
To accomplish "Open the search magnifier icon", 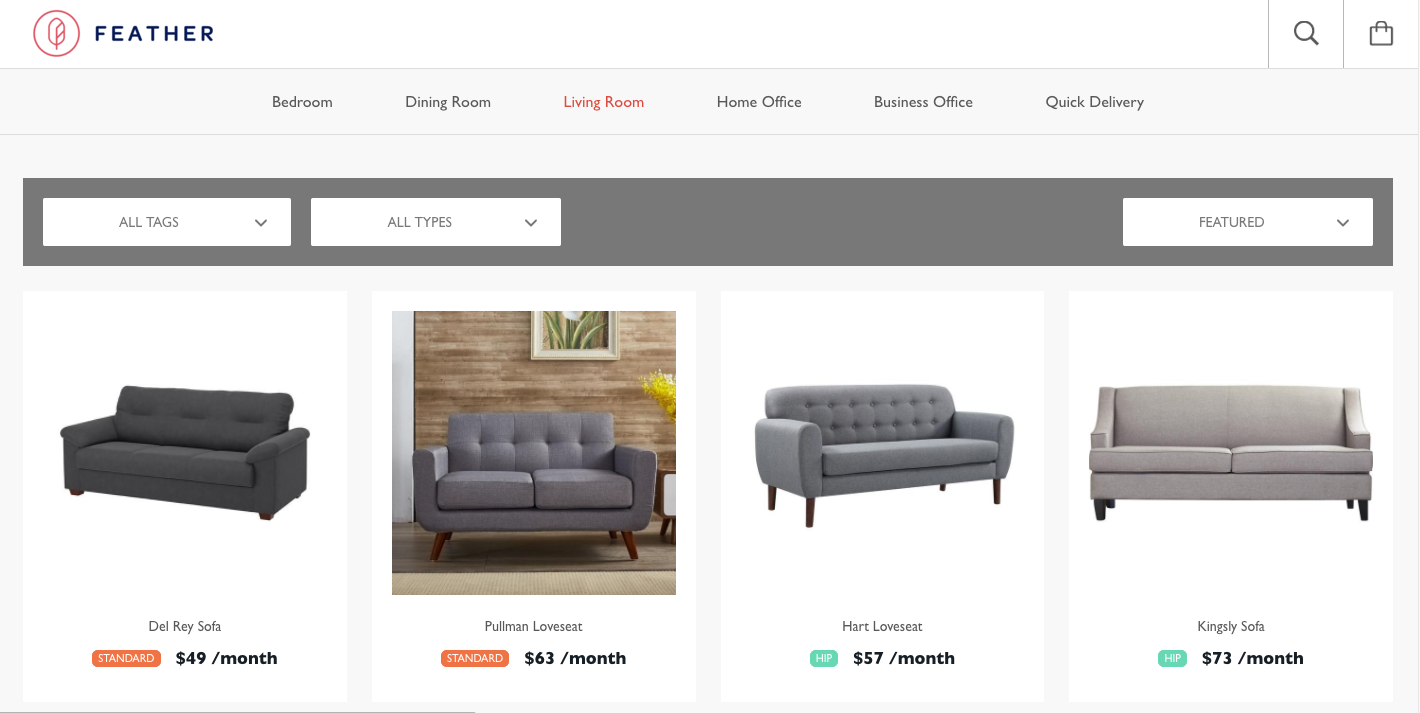I will (1306, 33).
